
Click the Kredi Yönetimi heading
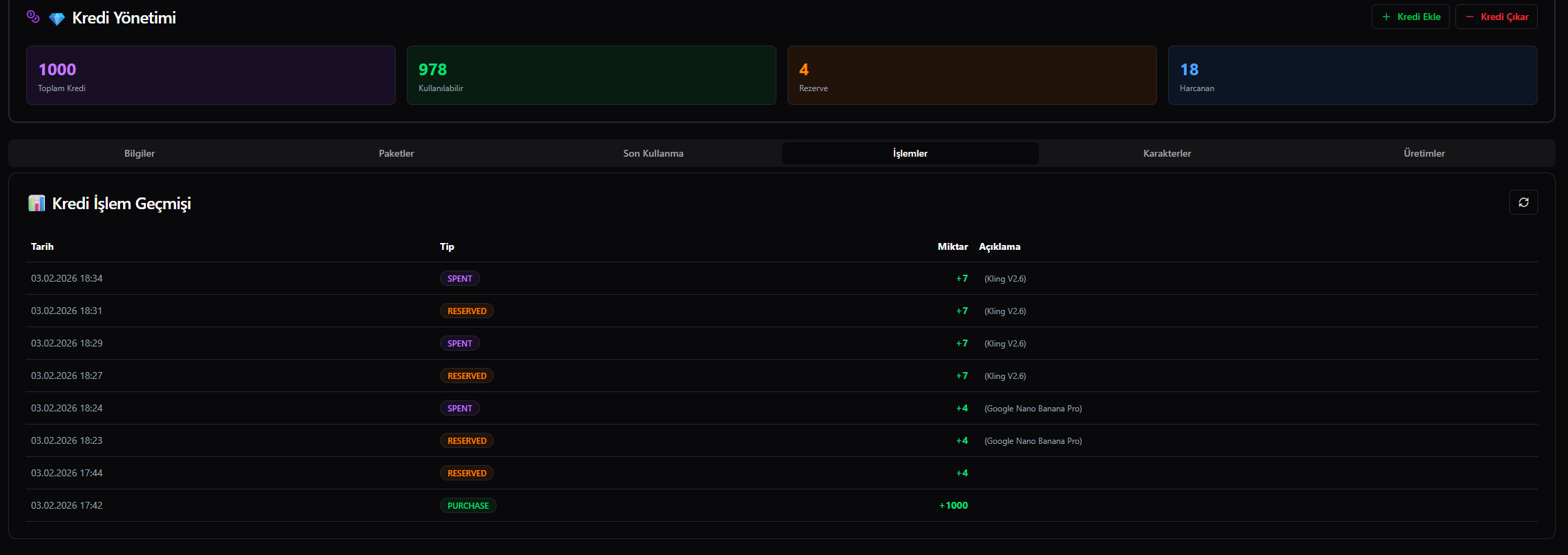pos(124,18)
